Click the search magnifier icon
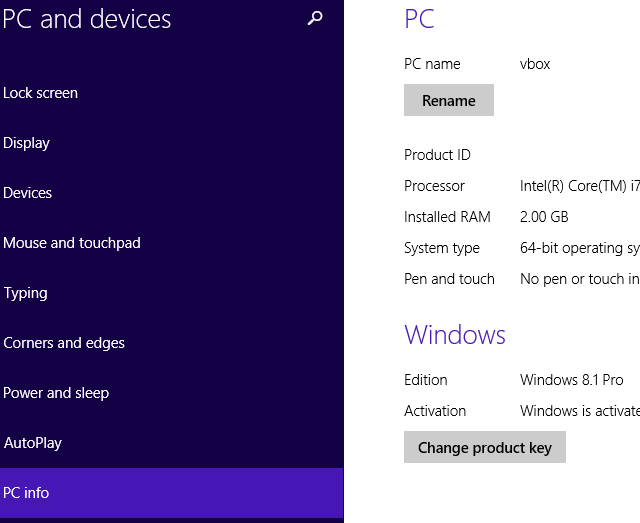 (315, 18)
